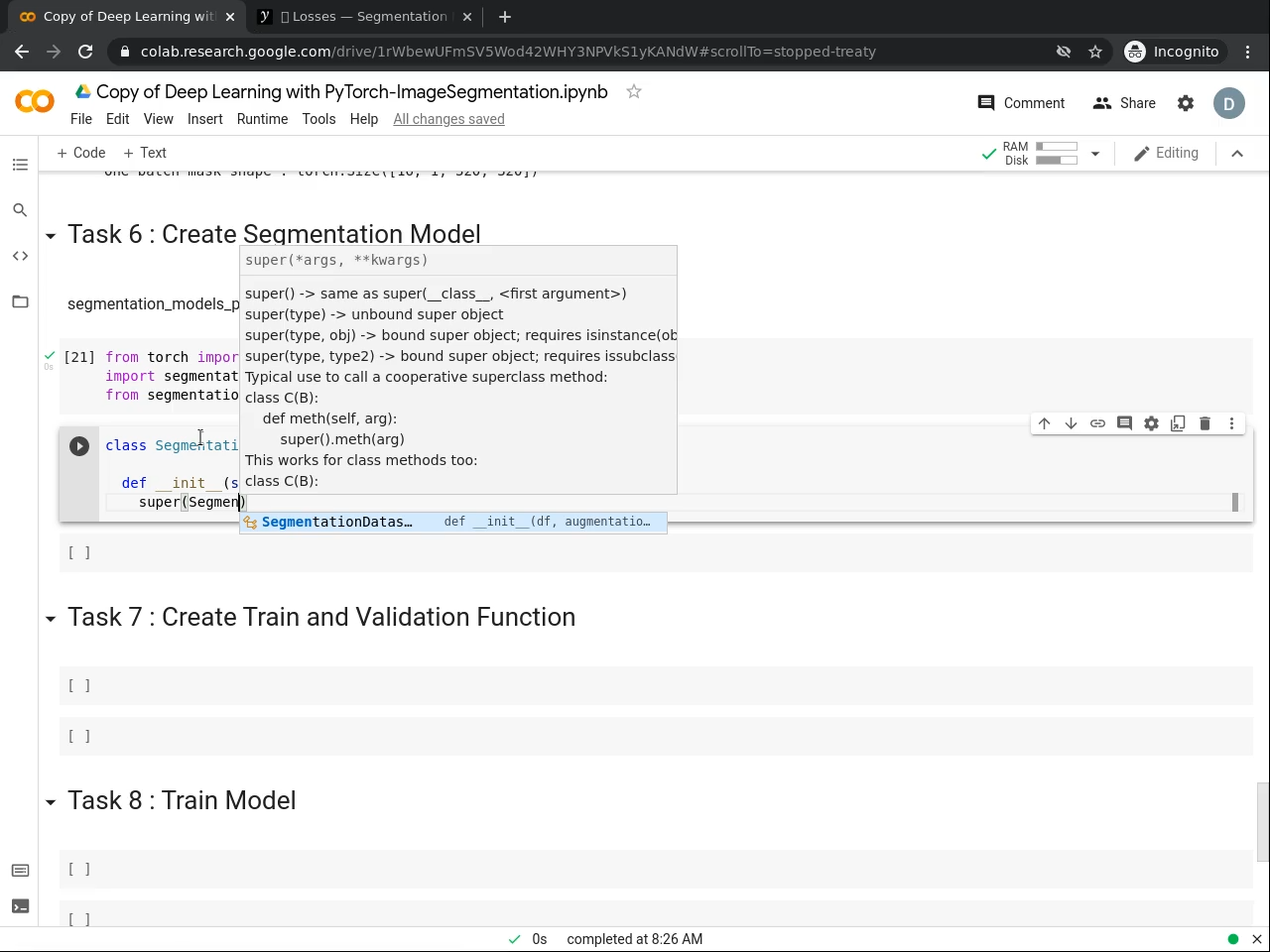Open the terminal icon at bottom left
Image resolution: width=1270 pixels, height=952 pixels.
[x=20, y=906]
